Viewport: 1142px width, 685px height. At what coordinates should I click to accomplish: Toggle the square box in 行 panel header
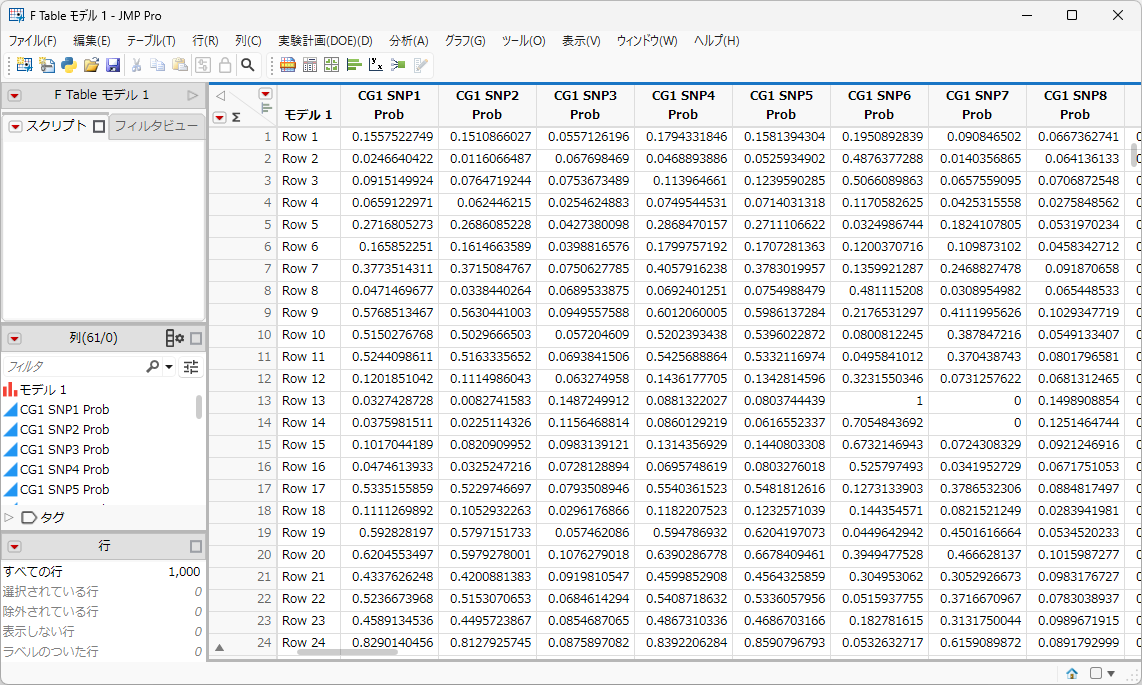[196, 546]
